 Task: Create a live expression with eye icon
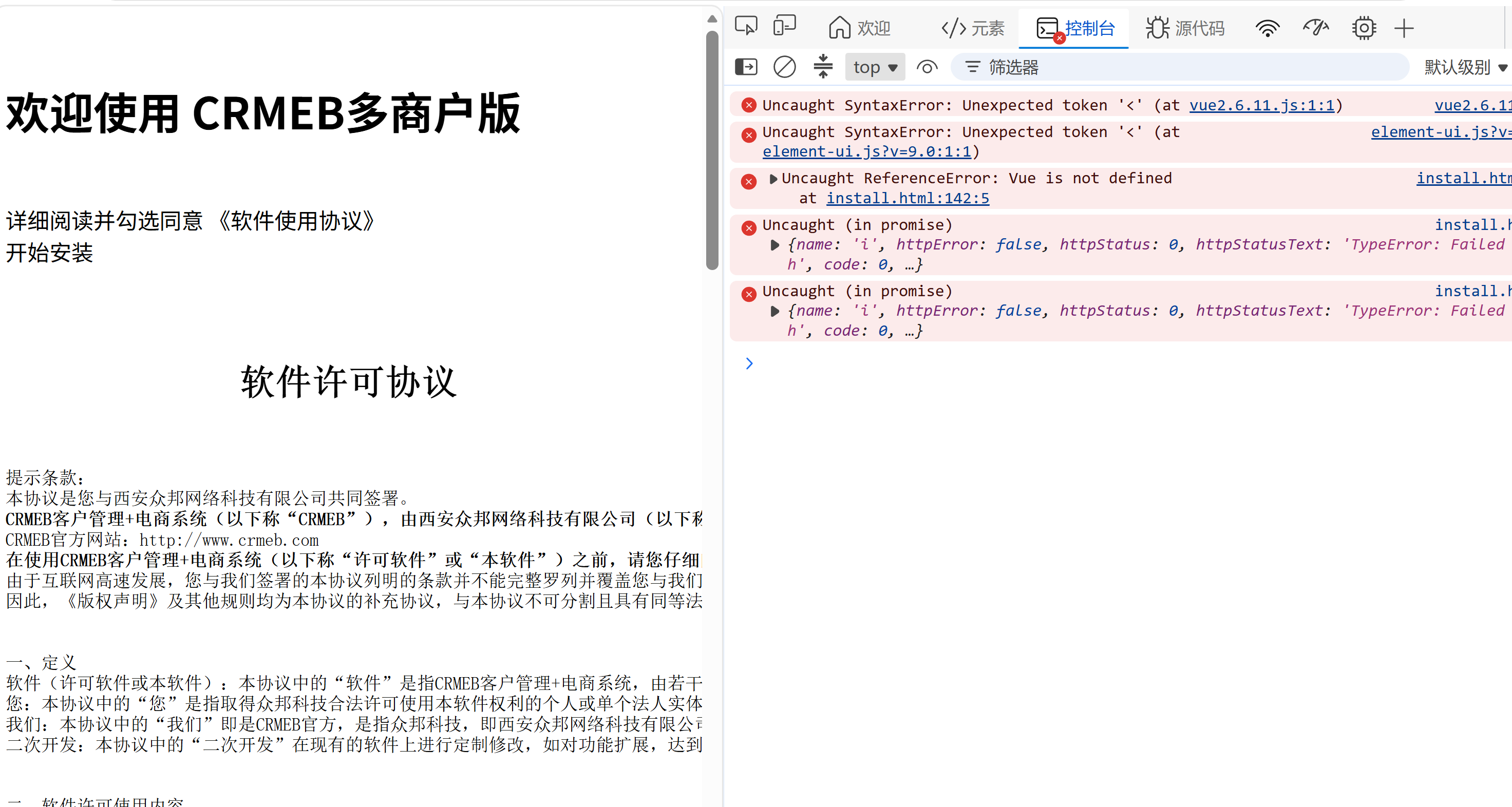pos(927,67)
